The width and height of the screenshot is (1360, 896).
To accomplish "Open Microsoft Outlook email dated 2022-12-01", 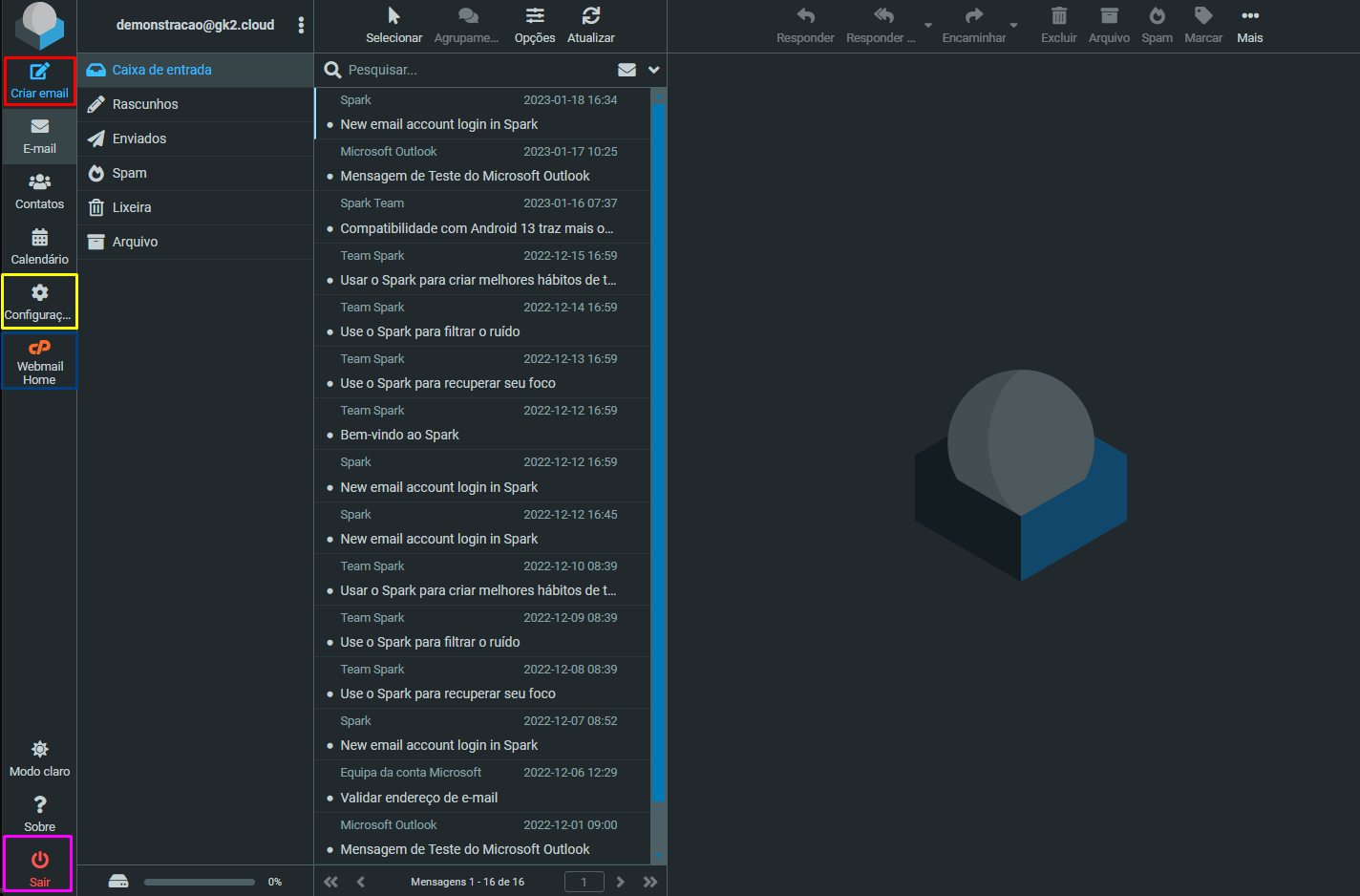I will [482, 838].
